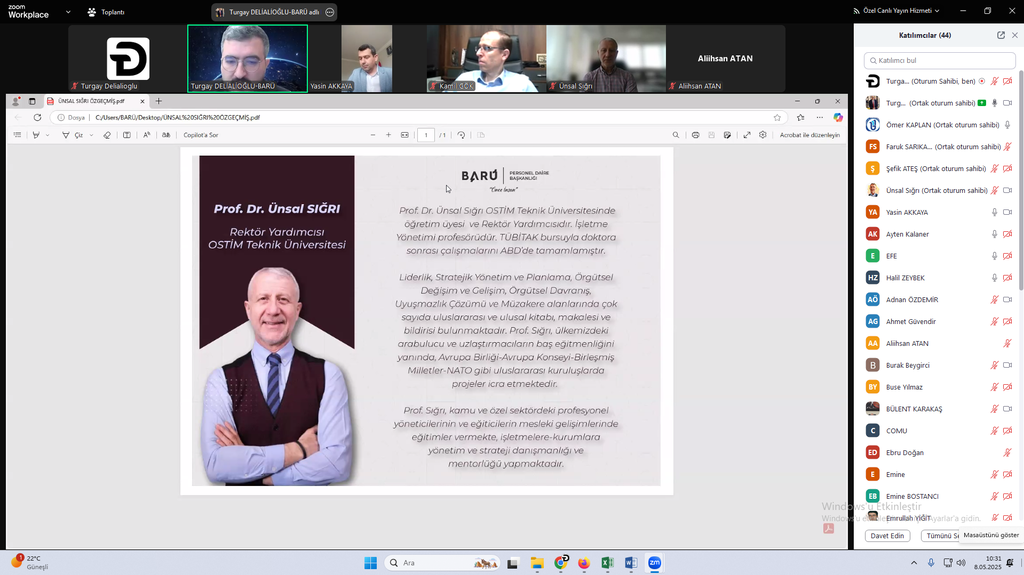Click the browser address bar
The image size is (1024, 575).
coord(418,118)
